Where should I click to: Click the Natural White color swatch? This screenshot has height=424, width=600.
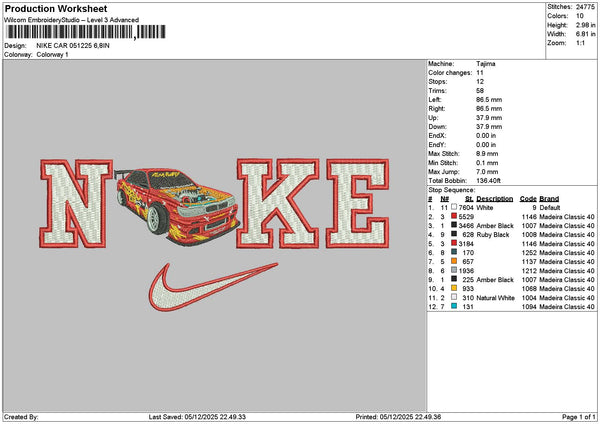pos(454,297)
